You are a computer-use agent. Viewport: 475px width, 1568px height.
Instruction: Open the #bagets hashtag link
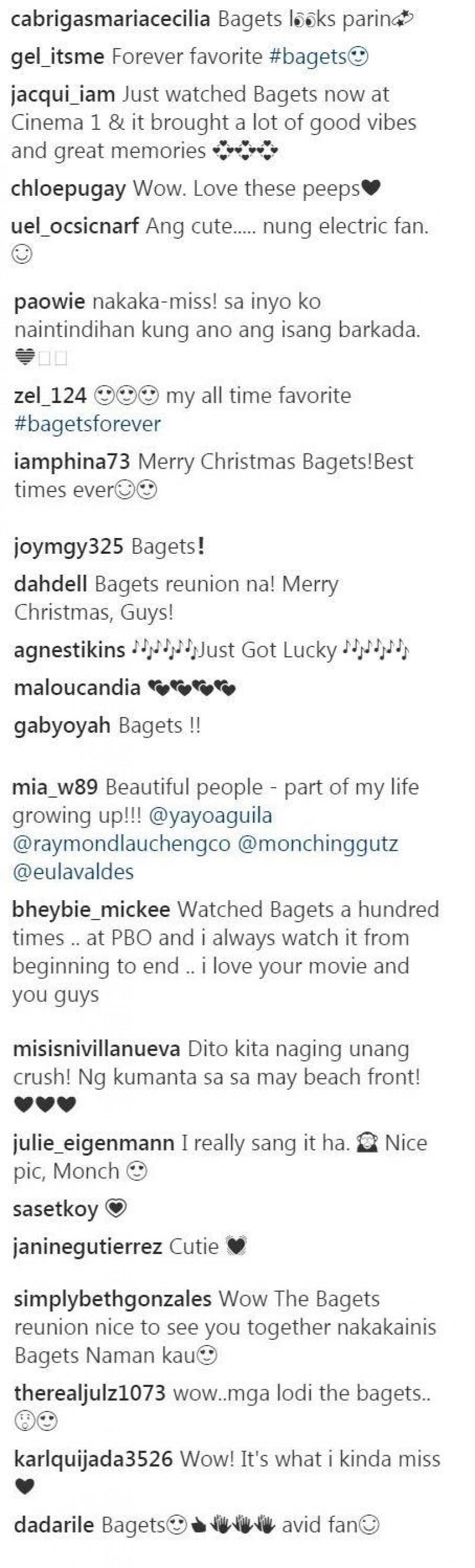coord(307,57)
